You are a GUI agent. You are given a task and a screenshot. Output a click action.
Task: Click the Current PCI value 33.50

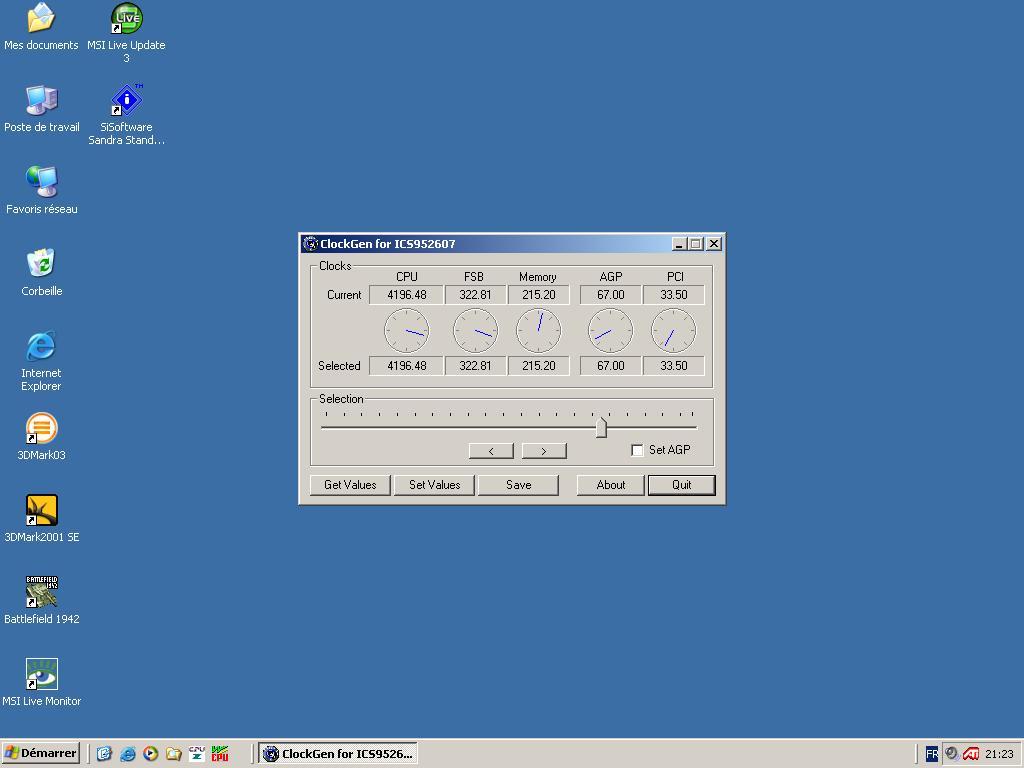pyautogui.click(x=674, y=295)
